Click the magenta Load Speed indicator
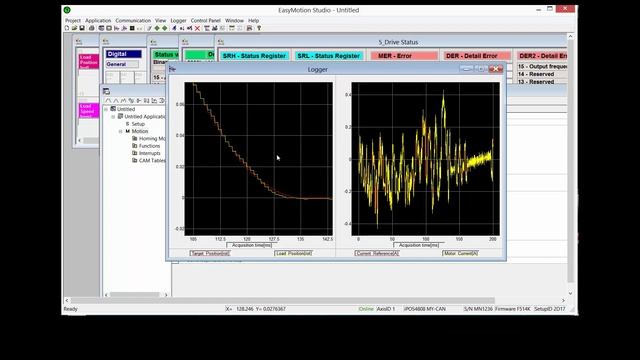The width and height of the screenshot is (640, 360). coord(89,111)
